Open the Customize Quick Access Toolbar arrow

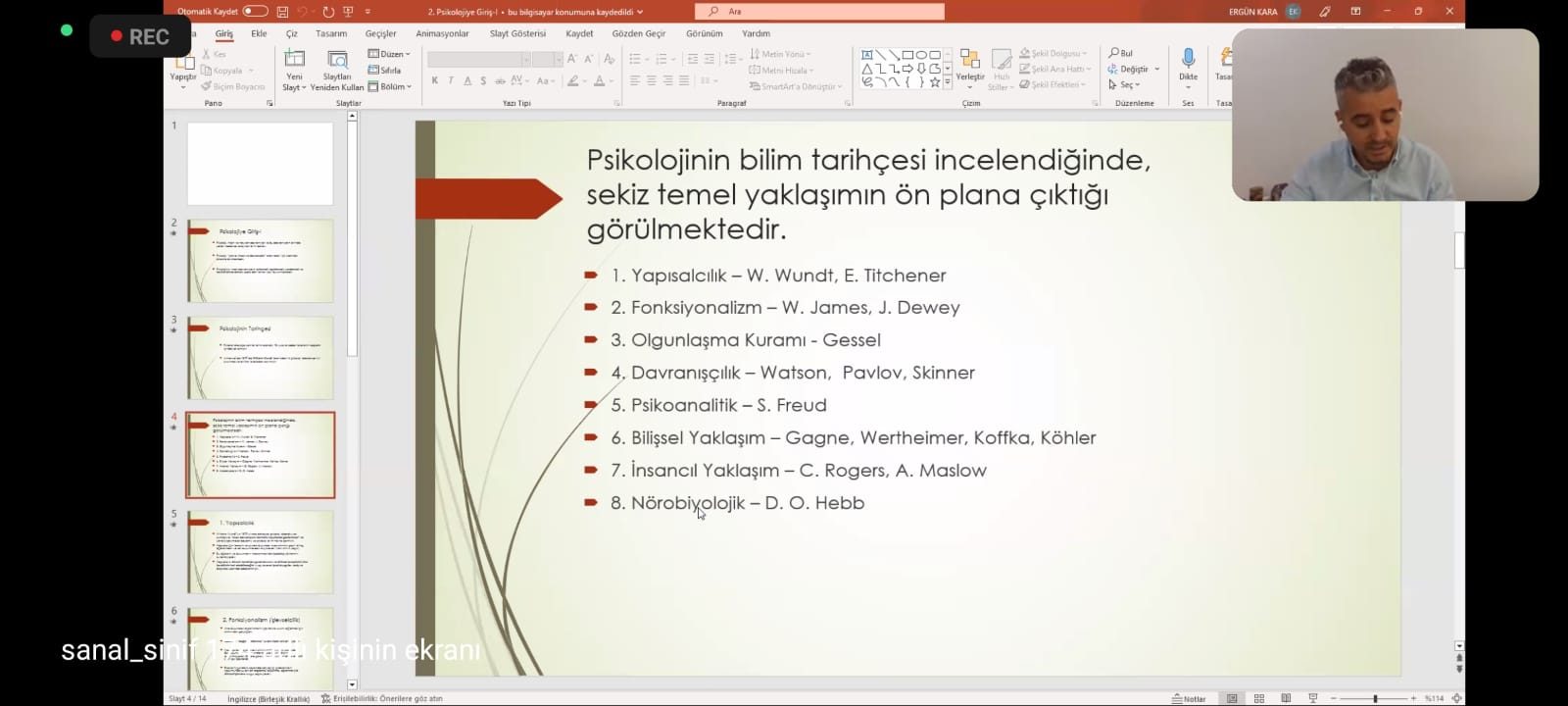point(367,12)
